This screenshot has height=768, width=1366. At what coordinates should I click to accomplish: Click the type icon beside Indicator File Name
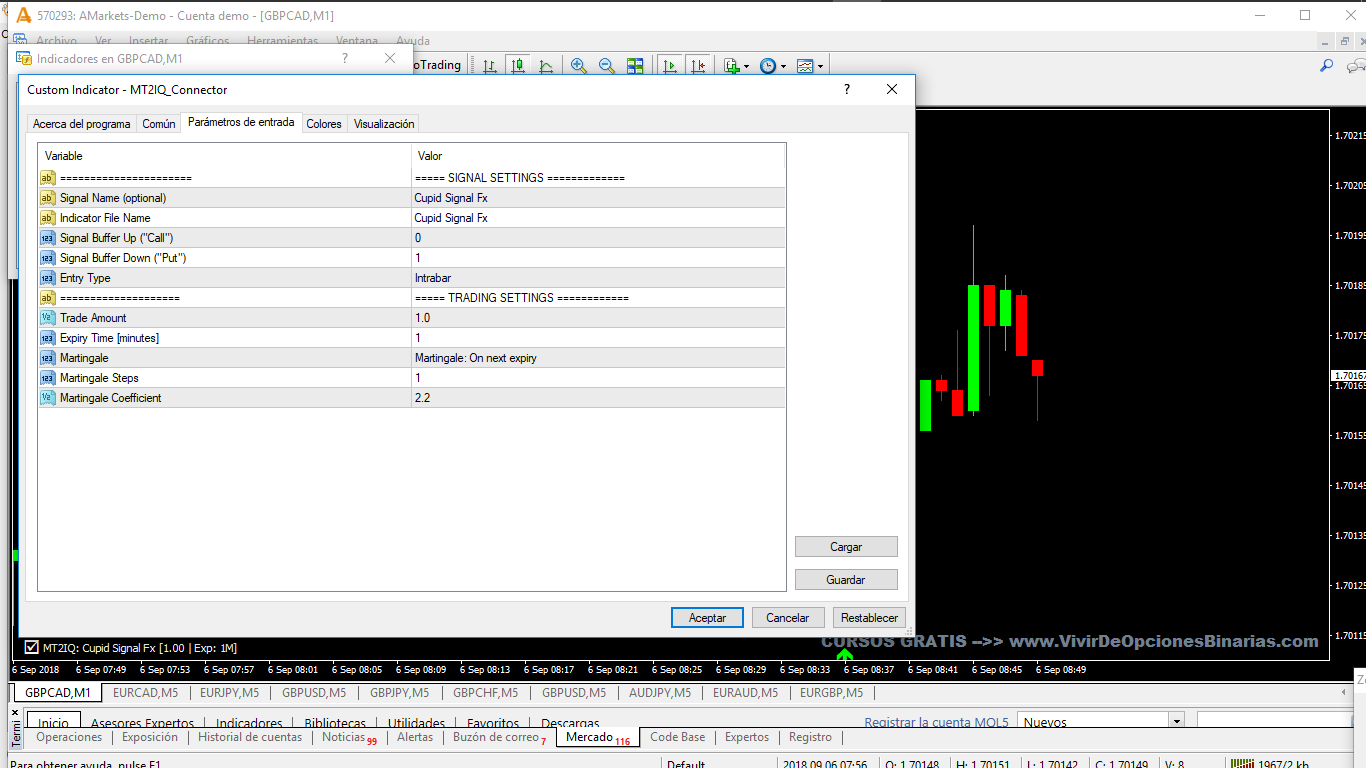pos(48,218)
